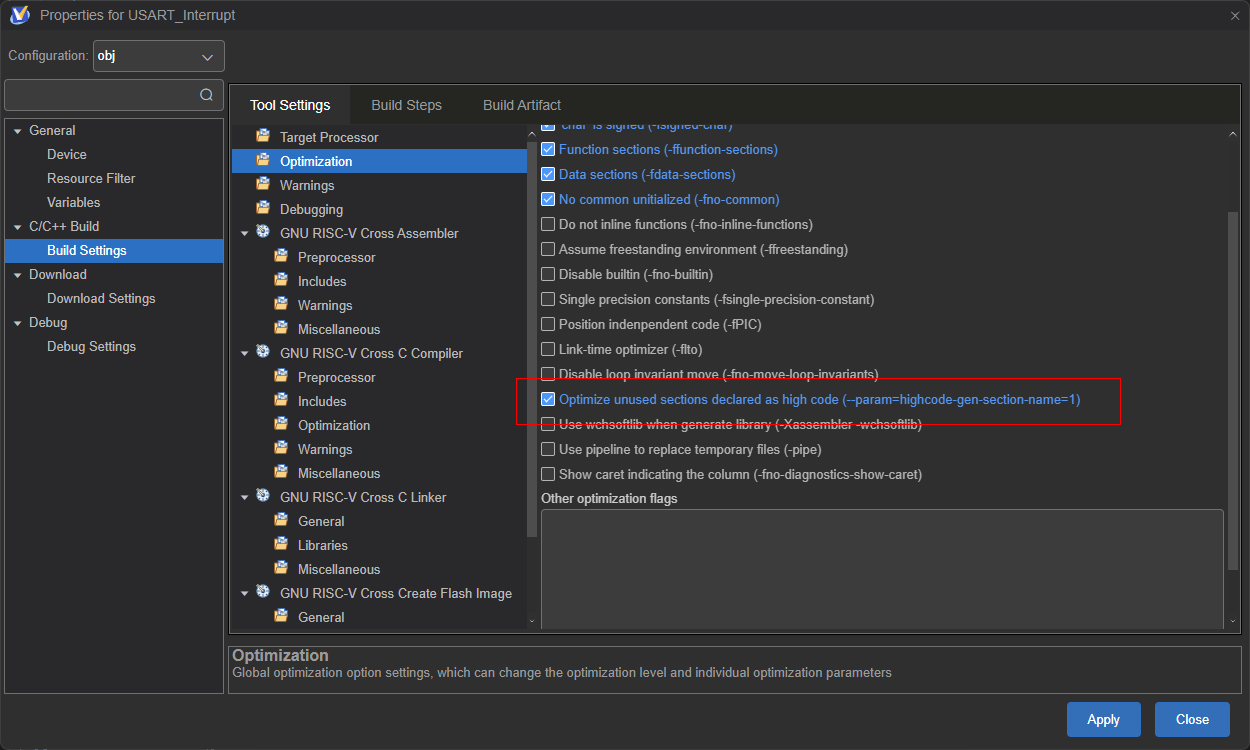This screenshot has width=1250, height=750.
Task: Click the GNU RISC-V Cross C Compiler gear icon
Action: (263, 352)
